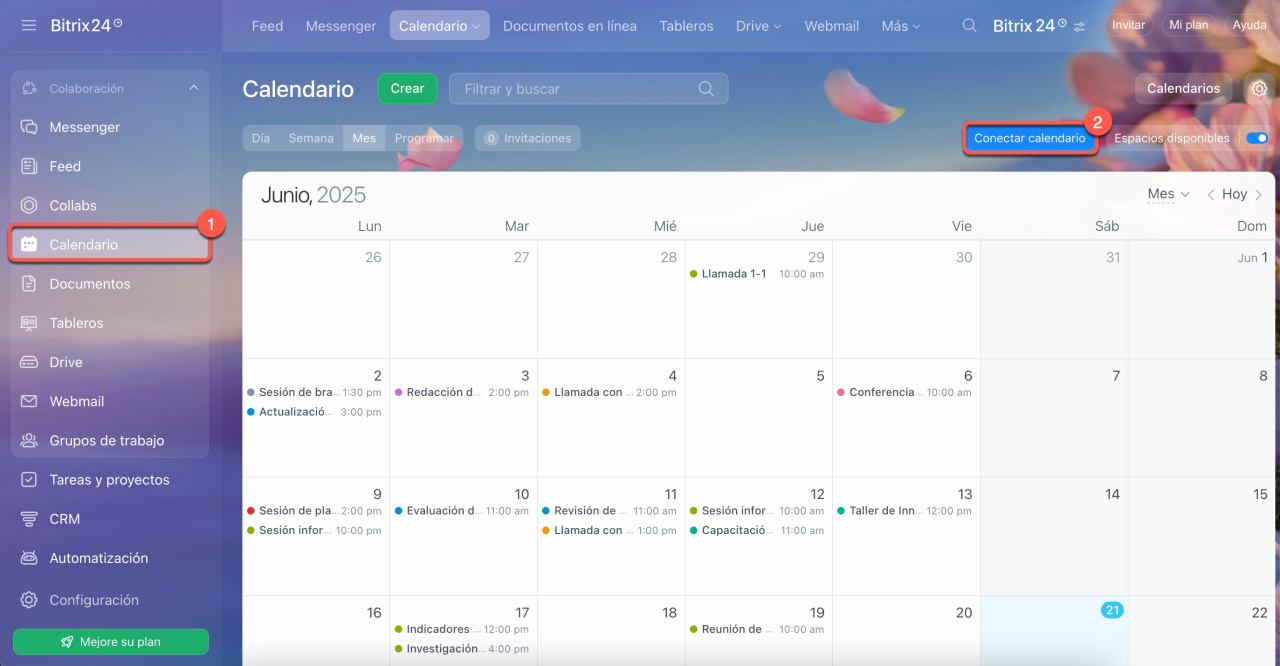Open Configuración in the sidebar

click(x=110, y=600)
